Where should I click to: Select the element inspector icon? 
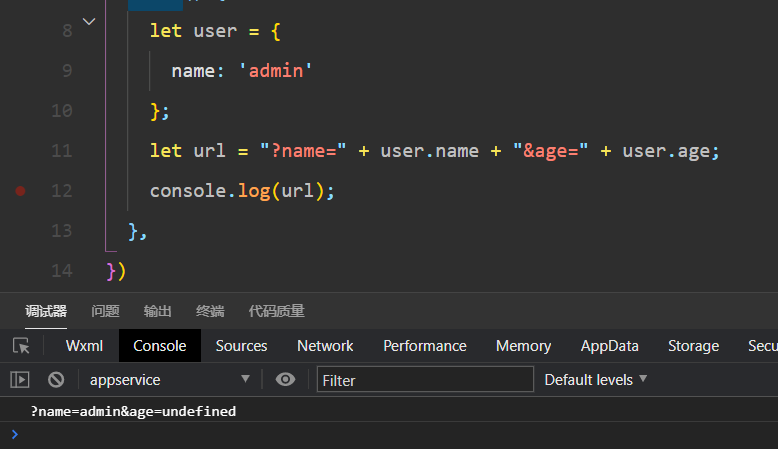click(x=21, y=345)
